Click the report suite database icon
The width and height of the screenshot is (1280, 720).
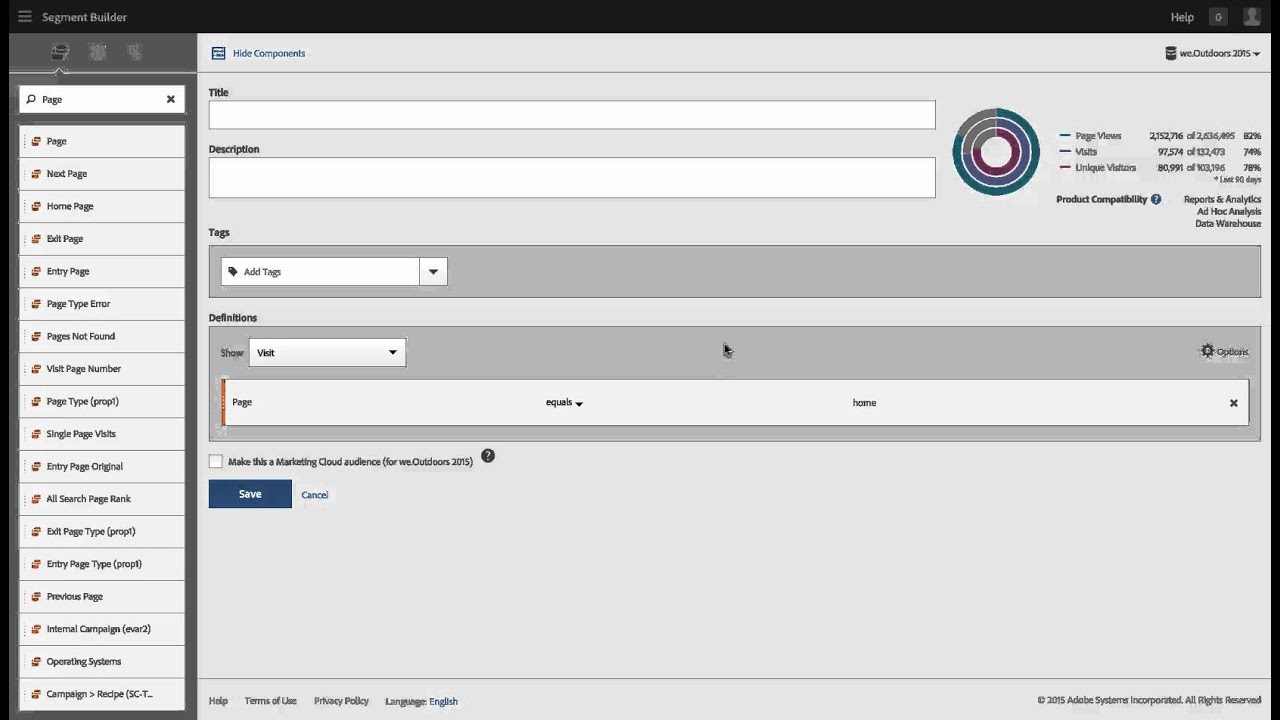tap(1171, 53)
